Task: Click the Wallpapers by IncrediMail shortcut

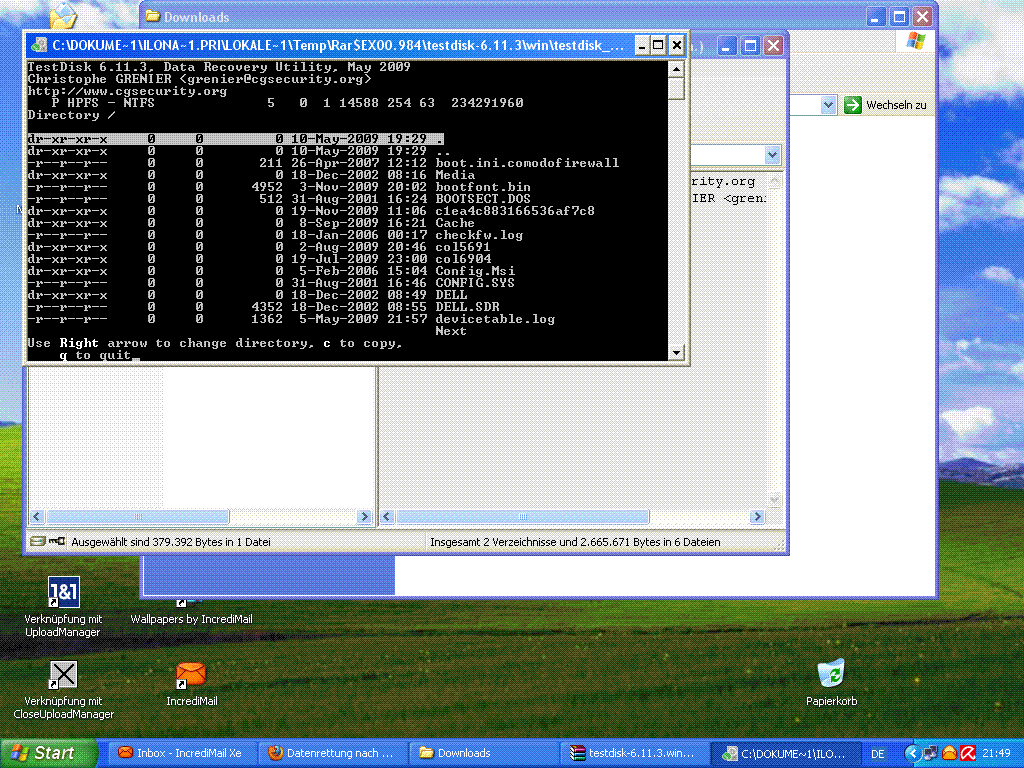Action: tap(191, 618)
